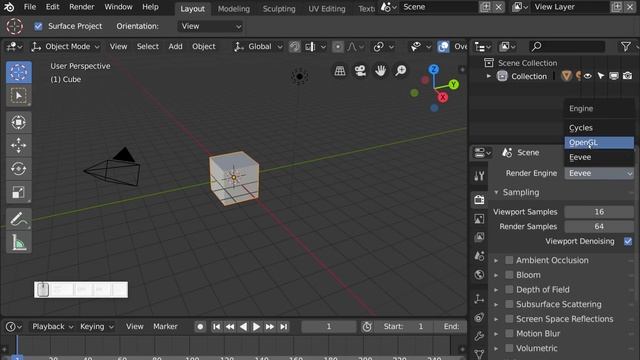Toggle Collection render camera icon
Viewport: 640px width, 360px height.
pos(628,76)
